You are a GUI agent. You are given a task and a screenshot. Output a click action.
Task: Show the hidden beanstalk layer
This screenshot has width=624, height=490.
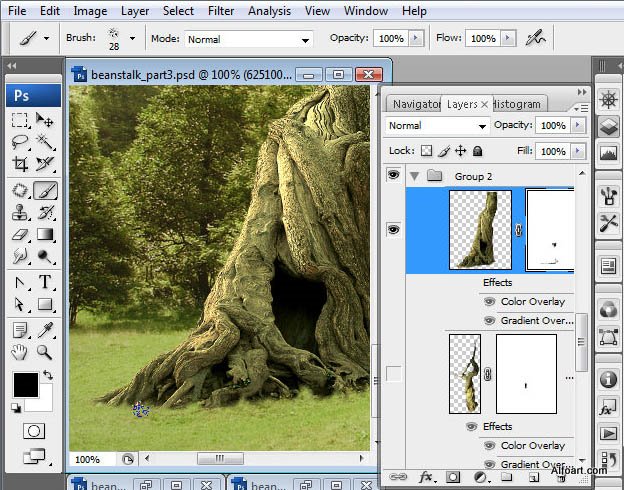pos(394,374)
